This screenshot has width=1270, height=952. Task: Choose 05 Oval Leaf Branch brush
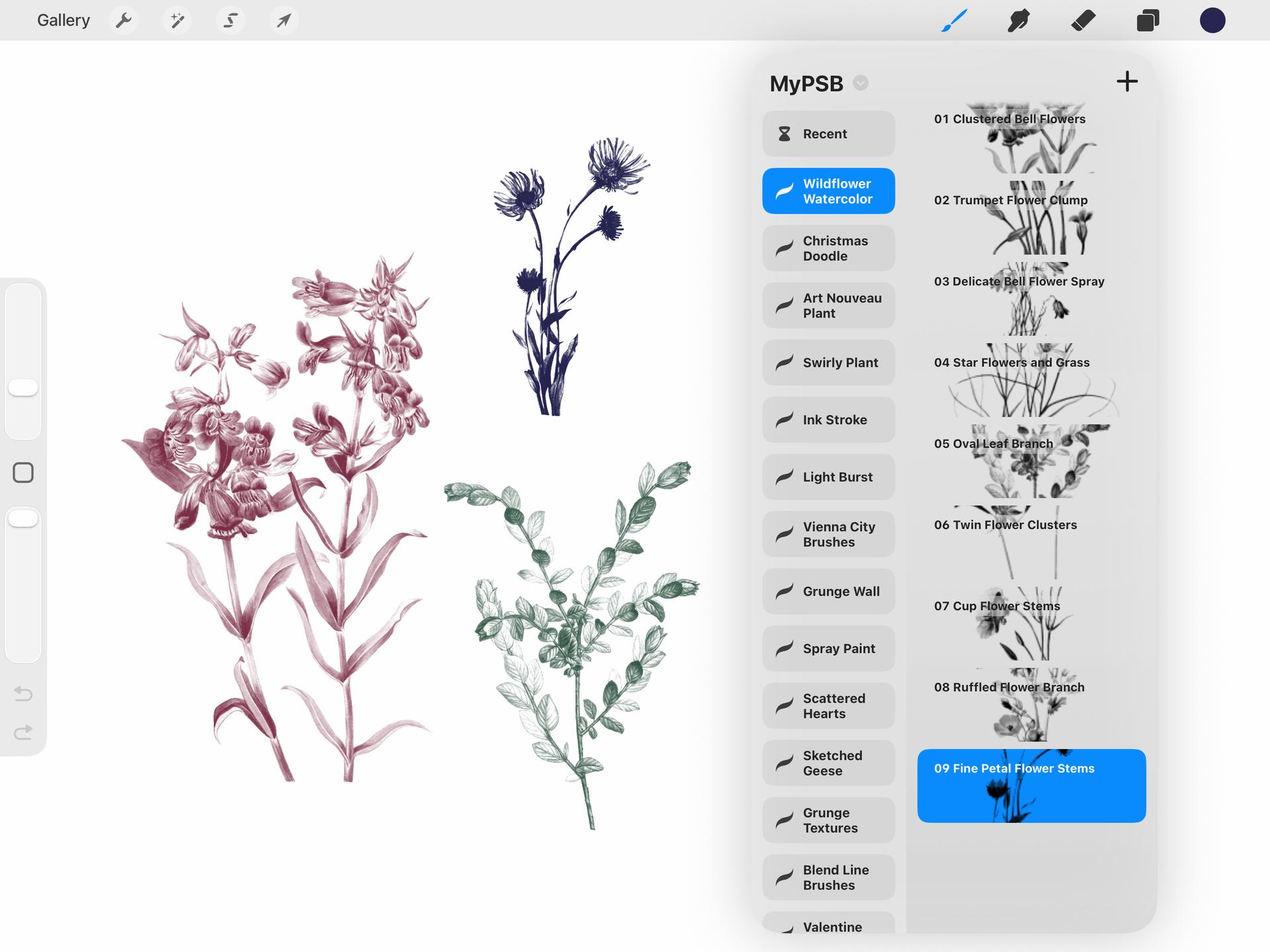(x=1031, y=462)
